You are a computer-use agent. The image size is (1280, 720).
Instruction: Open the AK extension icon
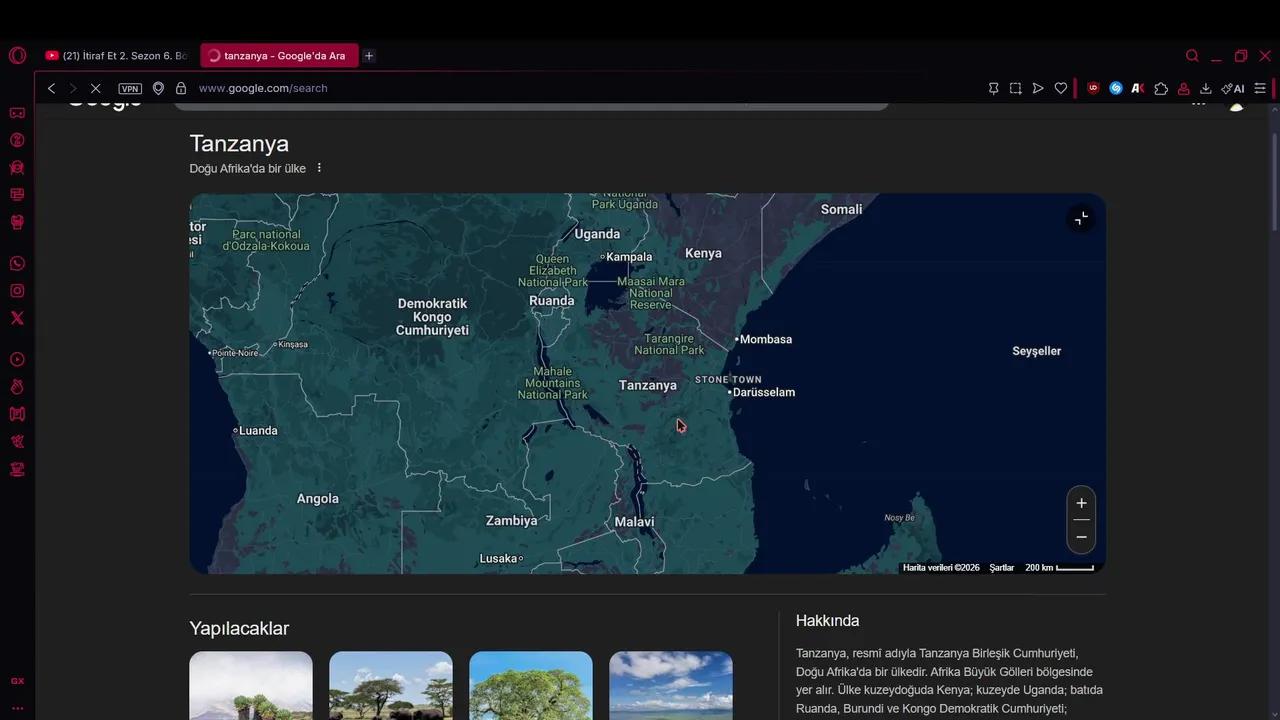click(1138, 88)
